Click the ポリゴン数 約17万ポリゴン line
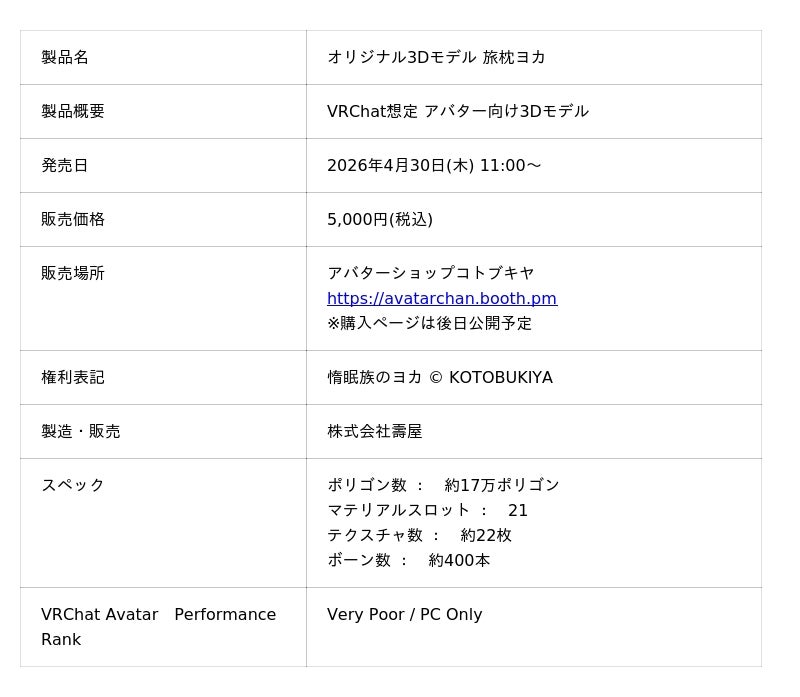800x697 pixels. pyautogui.click(x=443, y=485)
